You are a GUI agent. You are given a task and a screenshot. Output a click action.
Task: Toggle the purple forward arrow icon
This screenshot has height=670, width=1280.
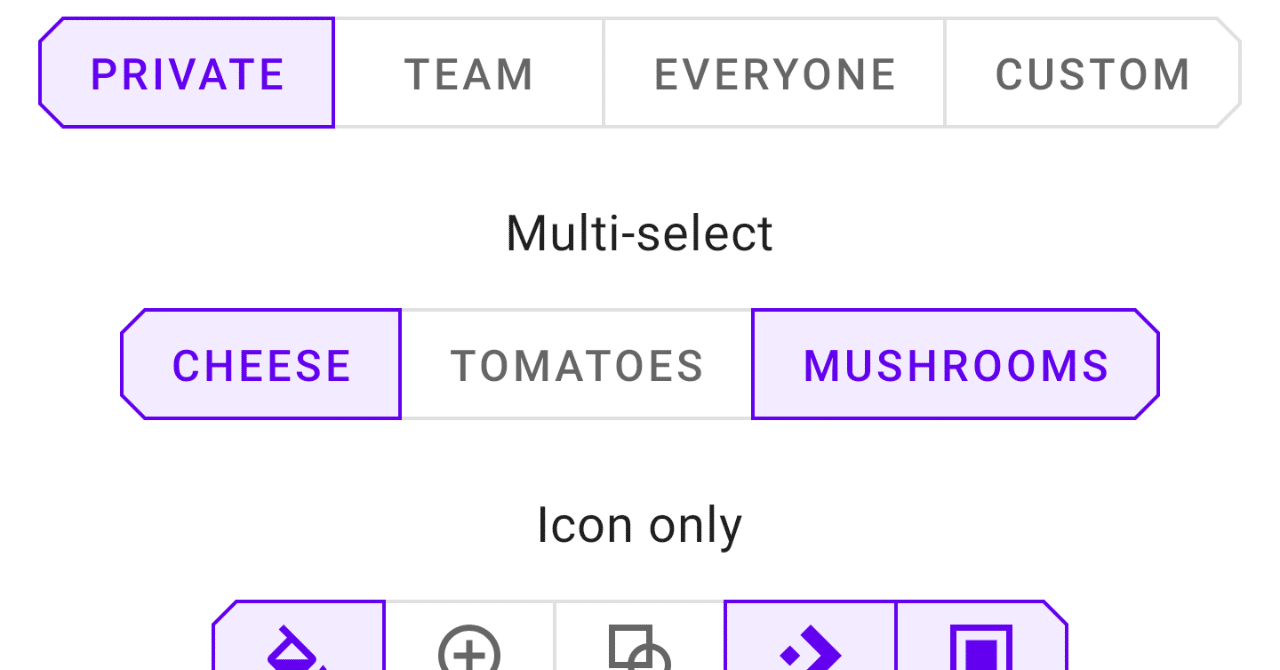tap(810, 650)
